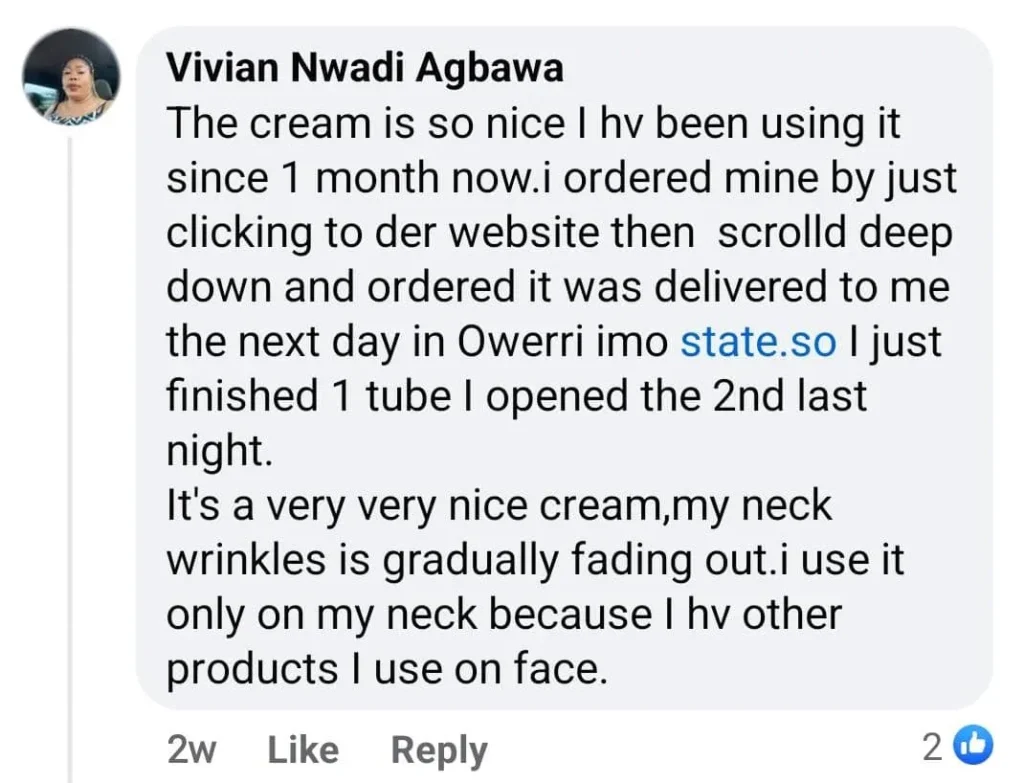Click the vertical thread line below avatar
The height and width of the screenshot is (783, 1024).
point(70,450)
